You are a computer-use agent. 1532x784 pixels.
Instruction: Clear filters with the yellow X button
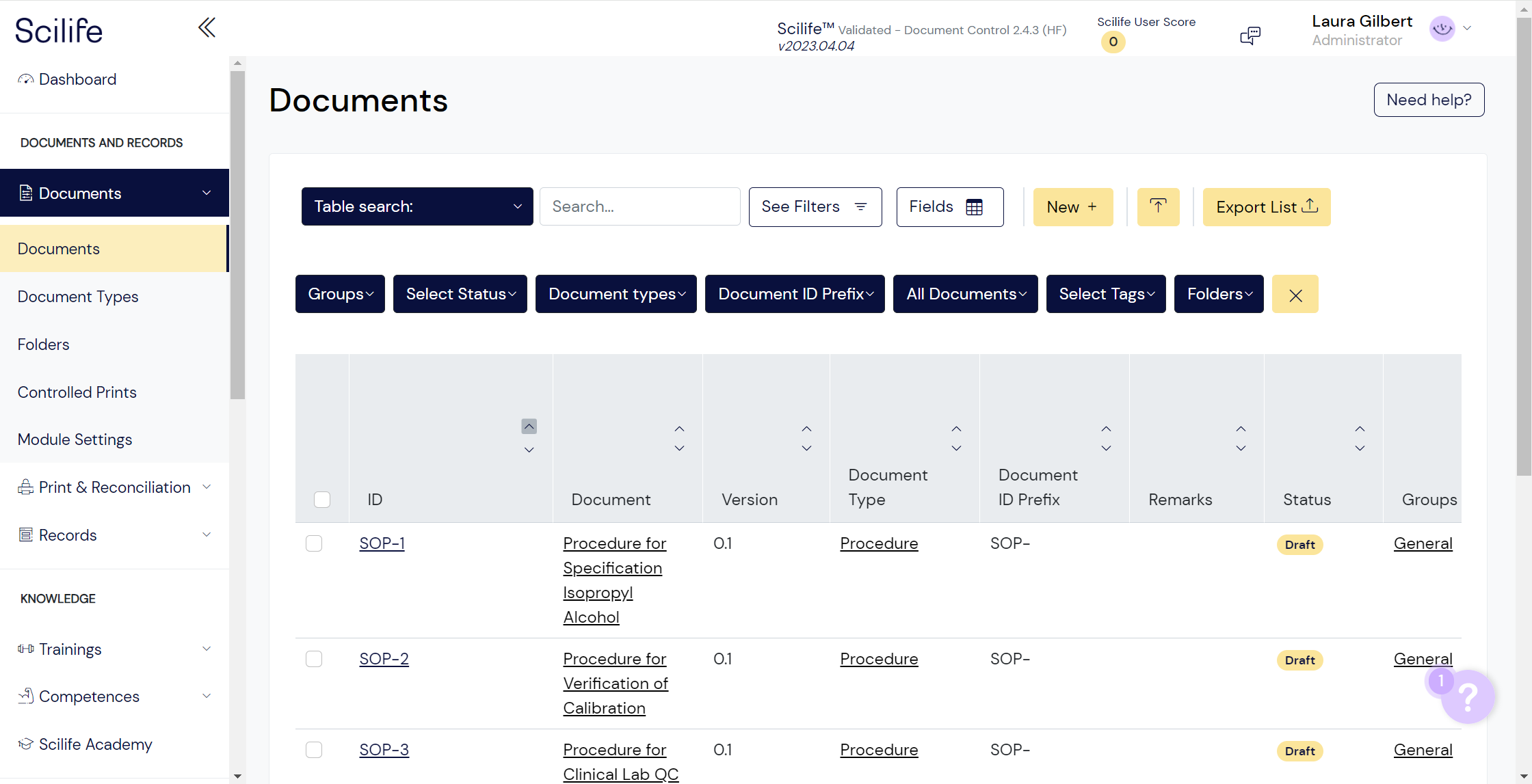click(x=1295, y=295)
